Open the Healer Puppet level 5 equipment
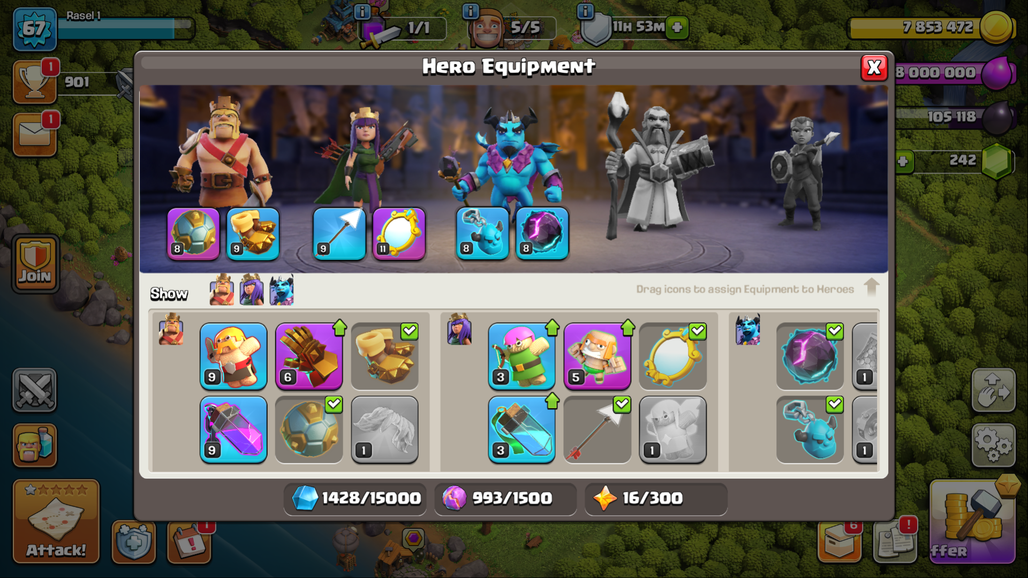The width and height of the screenshot is (1028, 578). pos(597,356)
